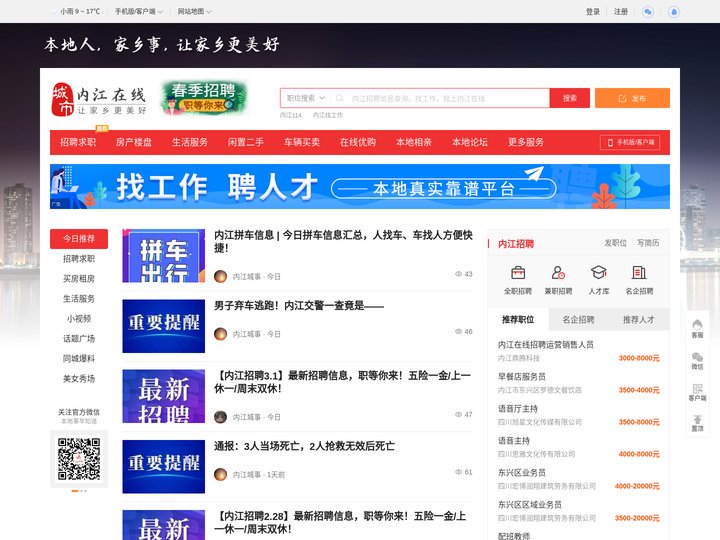Open the 名企招聘 building icon
Viewport: 720px width, 540px height.
(639, 273)
